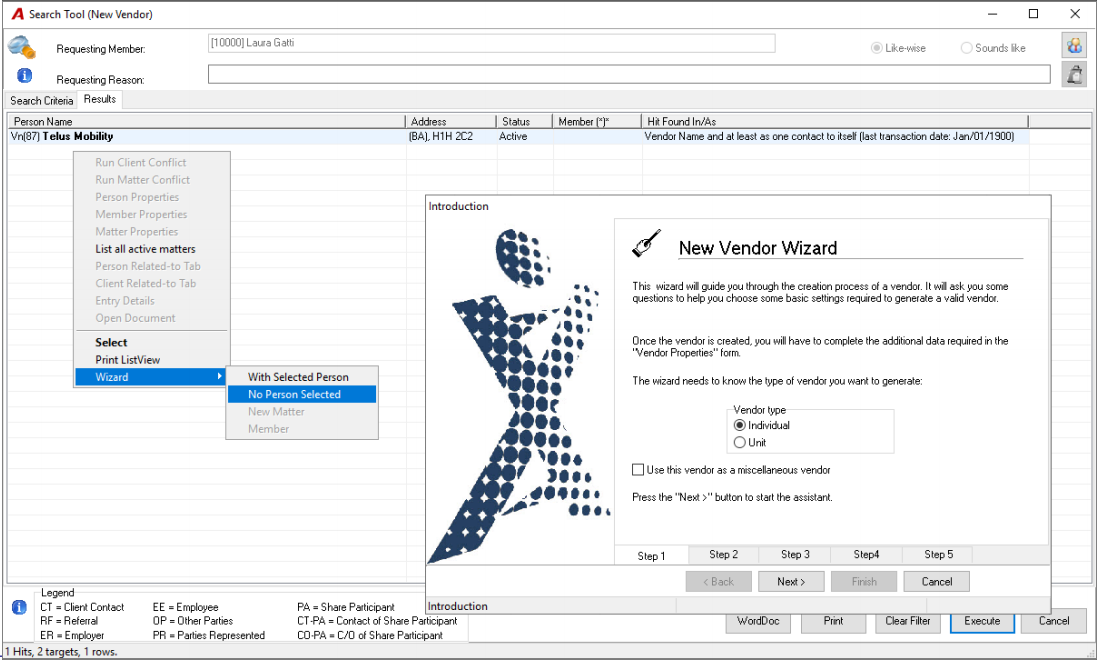
Task: Click the New Vendor Wizard guitar icon
Action: point(646,243)
